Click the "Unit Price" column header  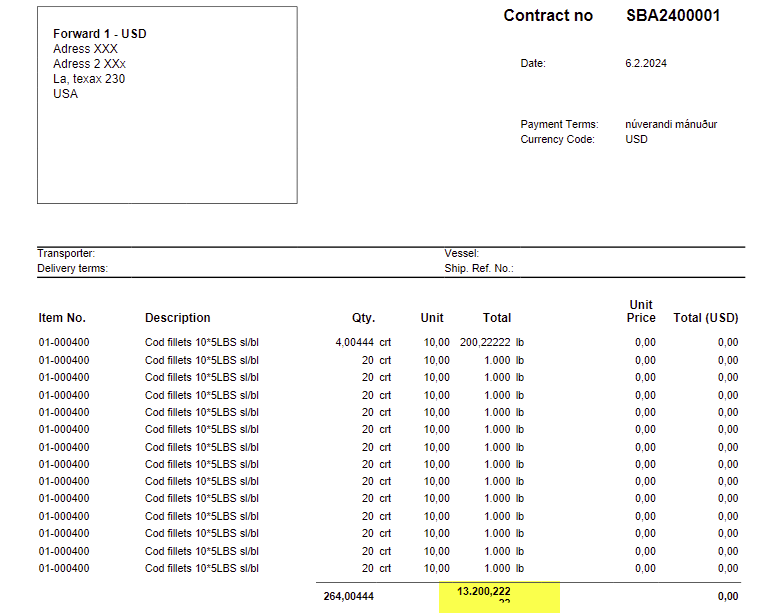tap(642, 311)
